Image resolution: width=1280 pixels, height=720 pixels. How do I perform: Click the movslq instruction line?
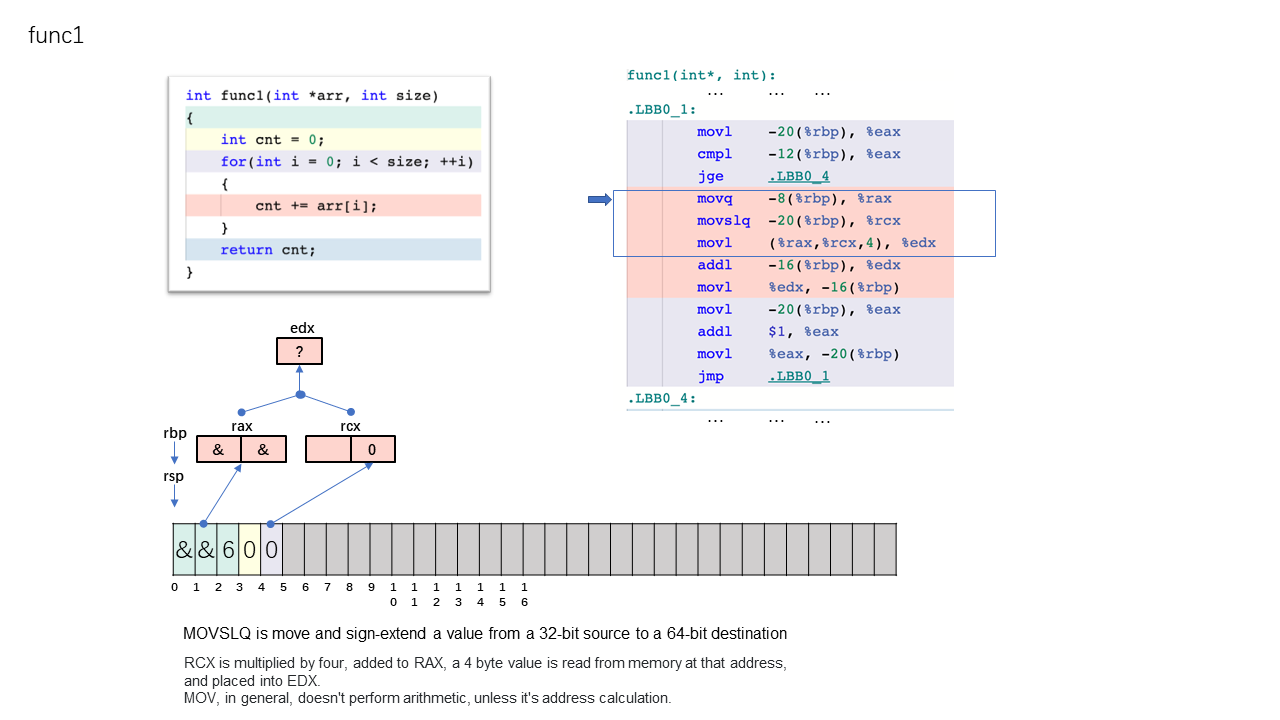coord(790,221)
